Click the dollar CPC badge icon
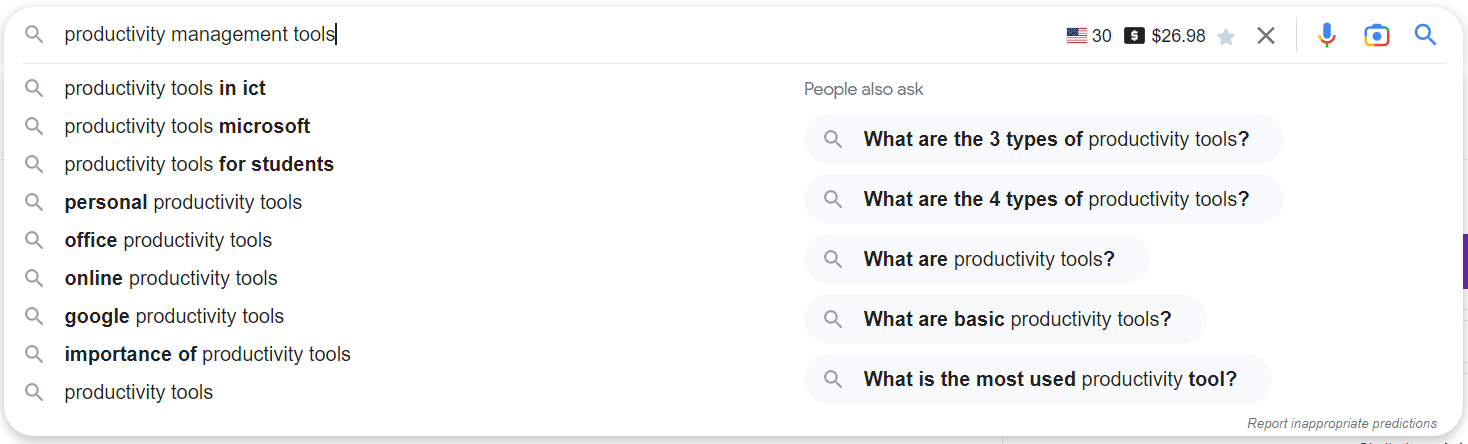 tap(1134, 36)
